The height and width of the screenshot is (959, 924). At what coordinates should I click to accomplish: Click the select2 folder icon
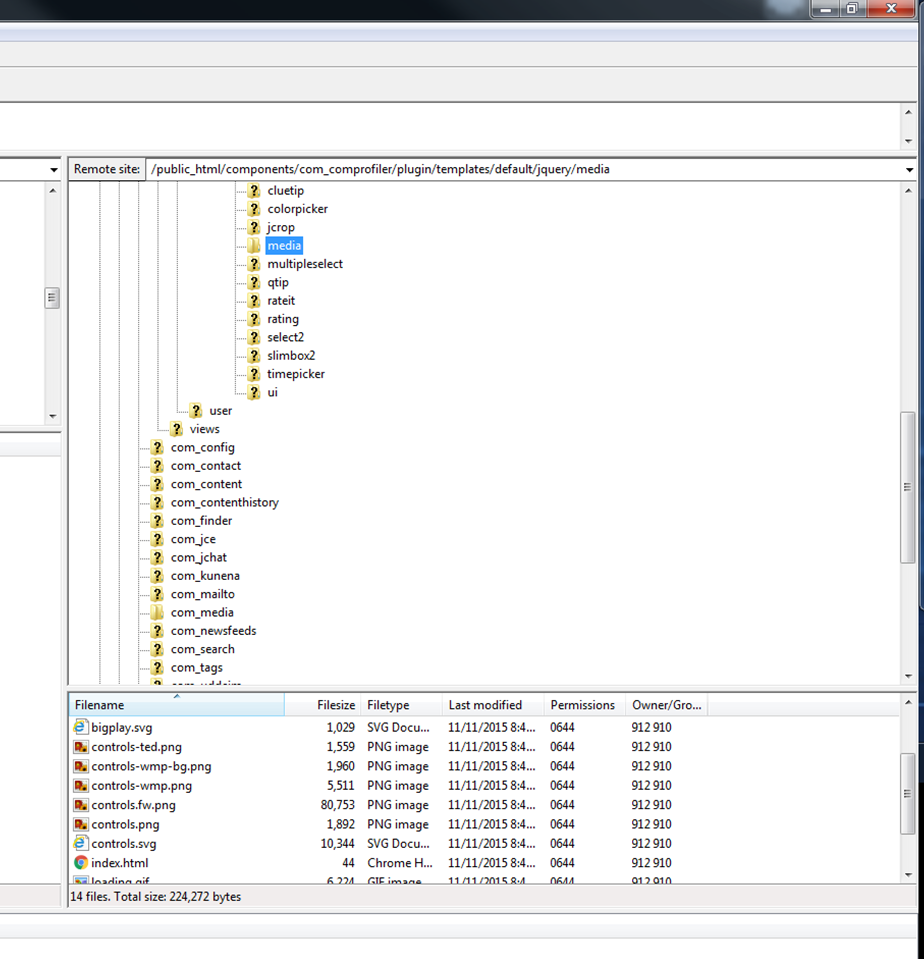pos(254,338)
